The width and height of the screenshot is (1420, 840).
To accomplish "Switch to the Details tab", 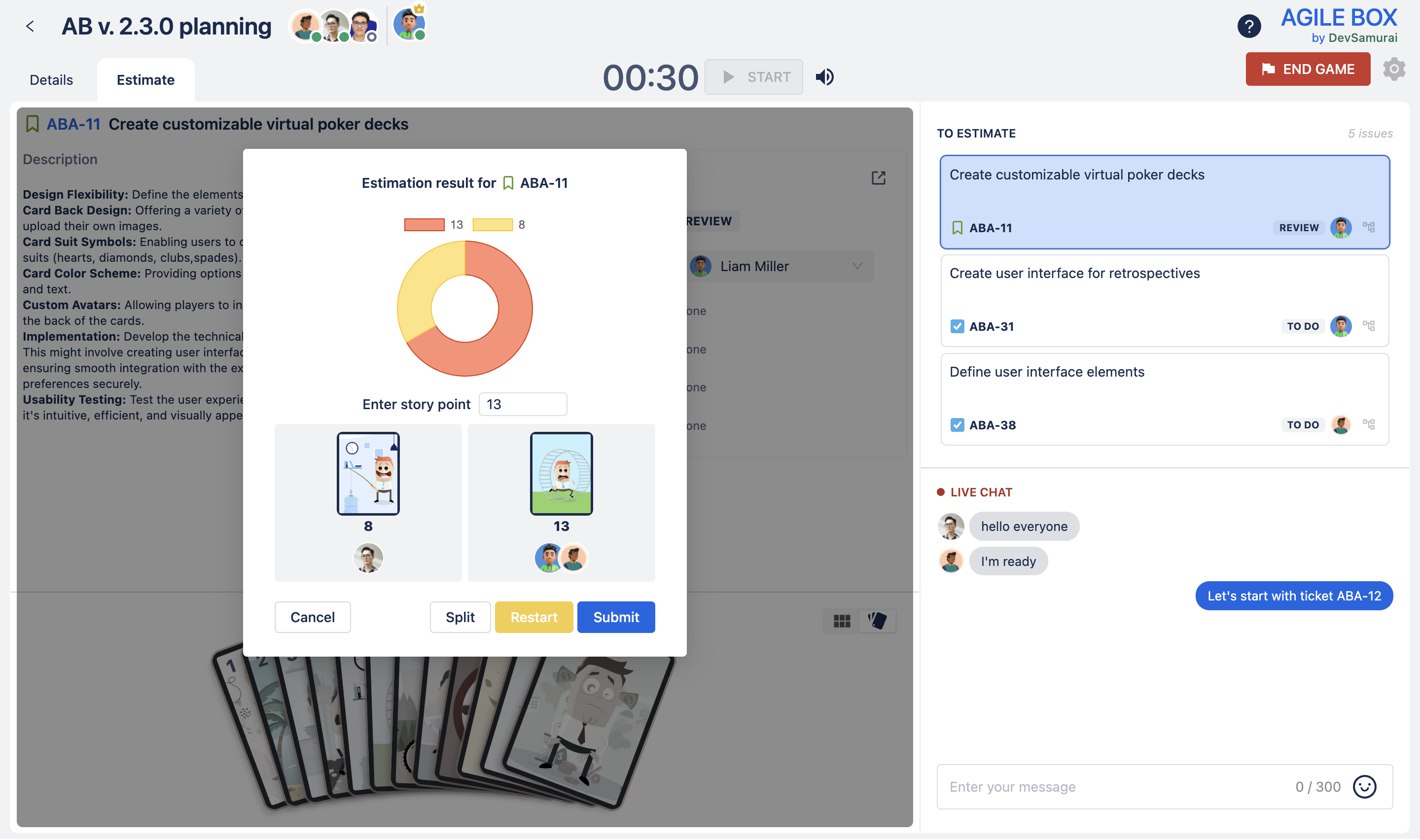I will (51, 80).
